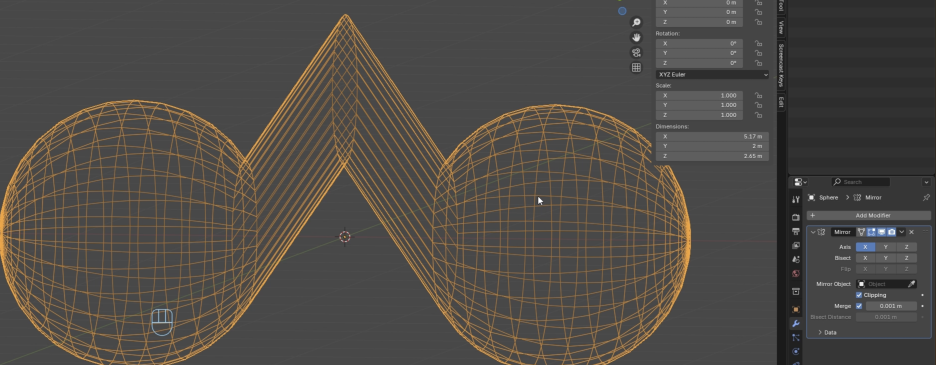This screenshot has height=365, width=936.
Task: Enable Mirror Axis Z
Action: (x=907, y=247)
